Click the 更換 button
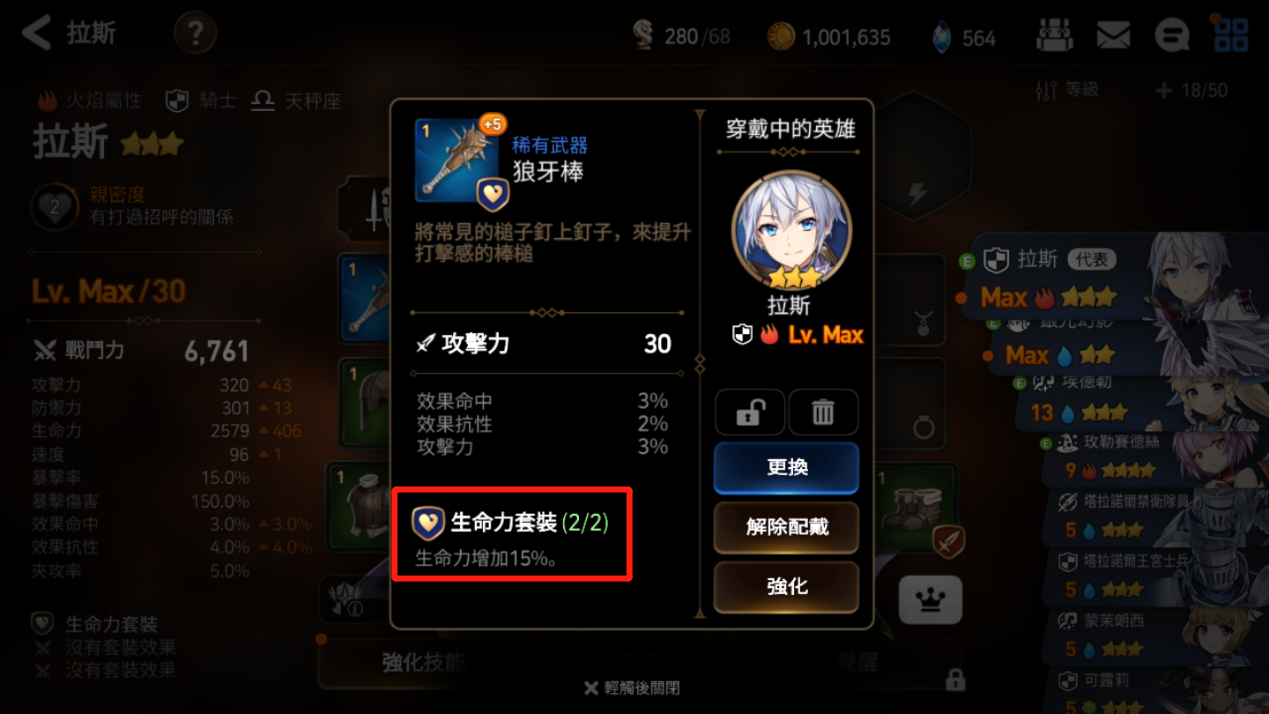 (786, 468)
